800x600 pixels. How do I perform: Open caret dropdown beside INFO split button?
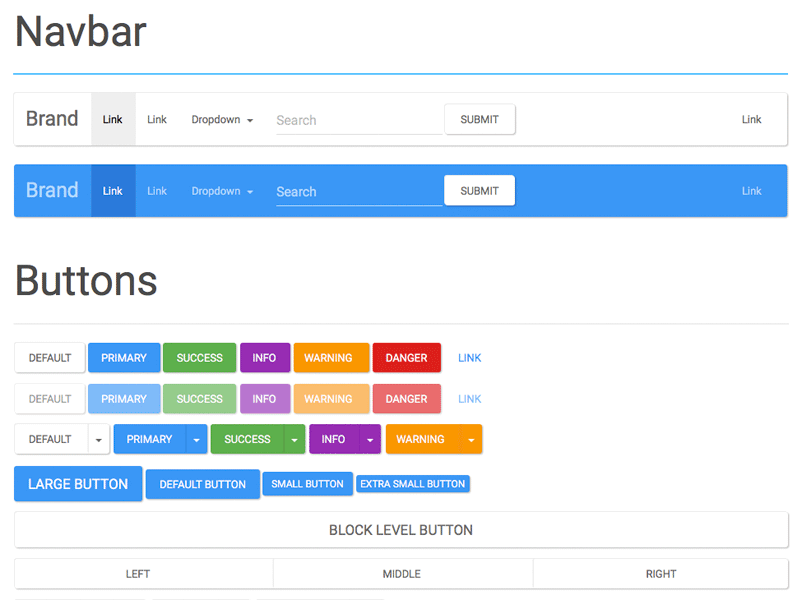click(x=370, y=439)
